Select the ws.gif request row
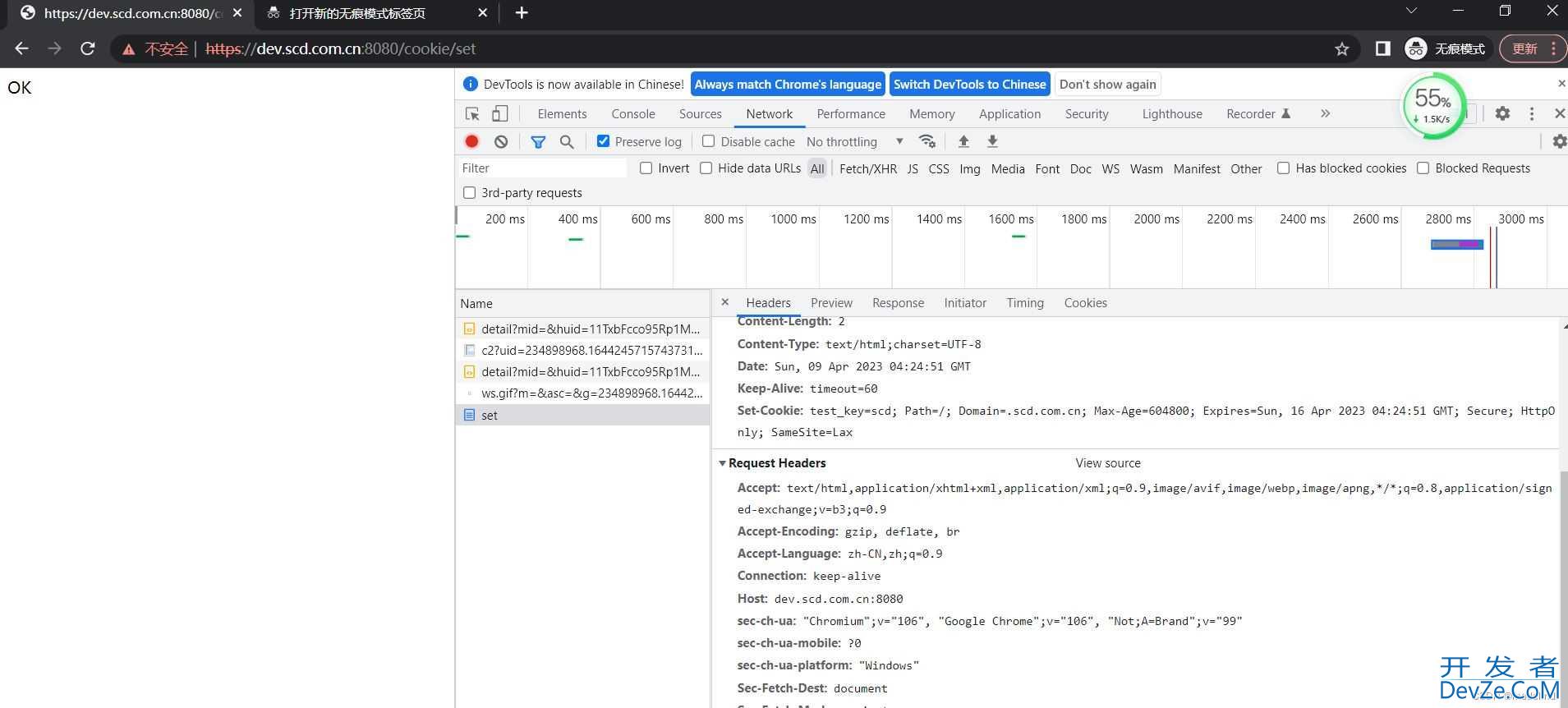1568x708 pixels. pyautogui.click(x=582, y=393)
